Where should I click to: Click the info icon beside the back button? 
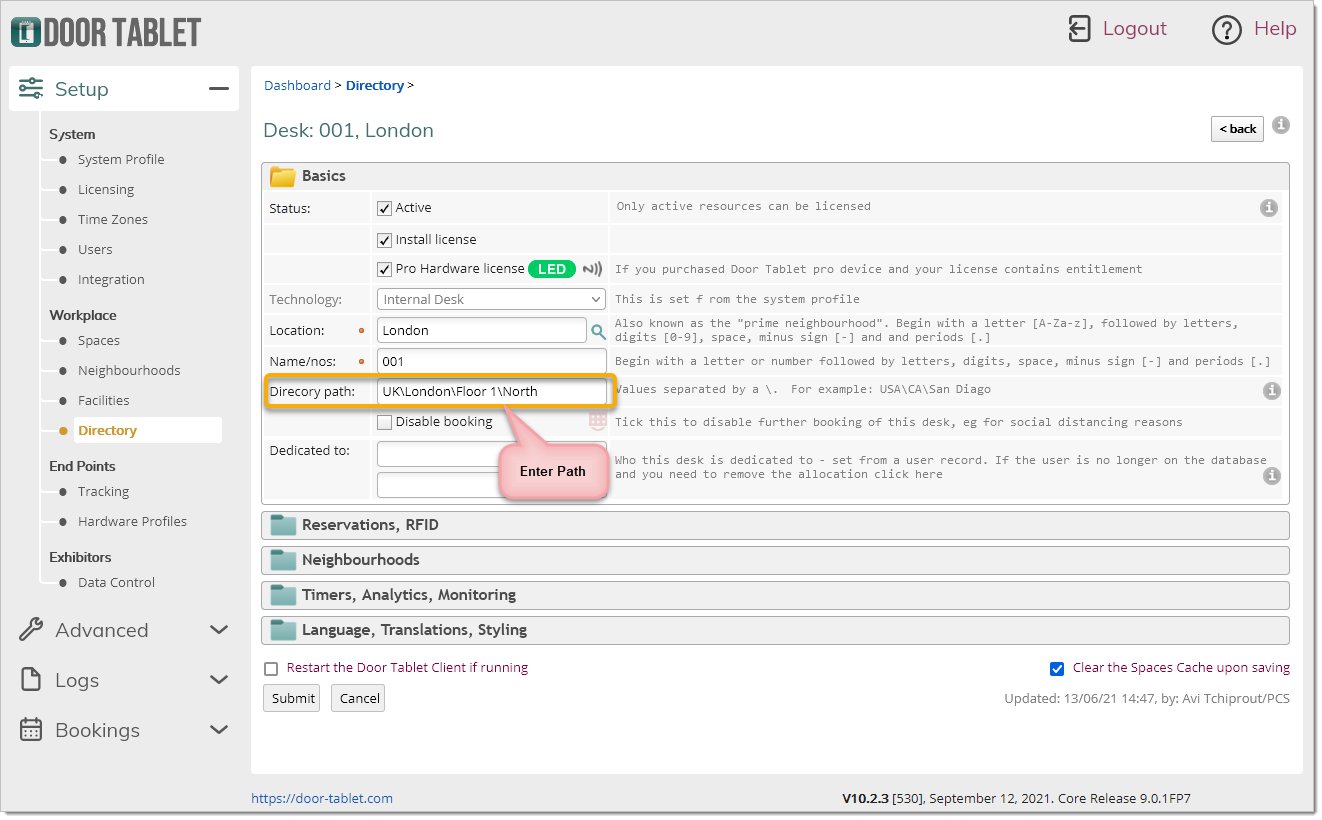point(1281,126)
